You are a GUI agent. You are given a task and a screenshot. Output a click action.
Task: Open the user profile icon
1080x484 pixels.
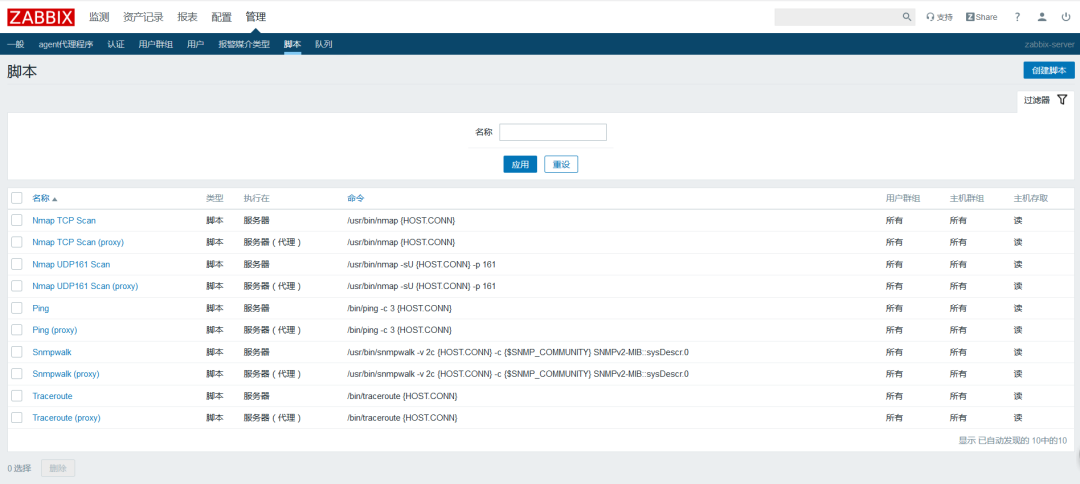point(1042,17)
